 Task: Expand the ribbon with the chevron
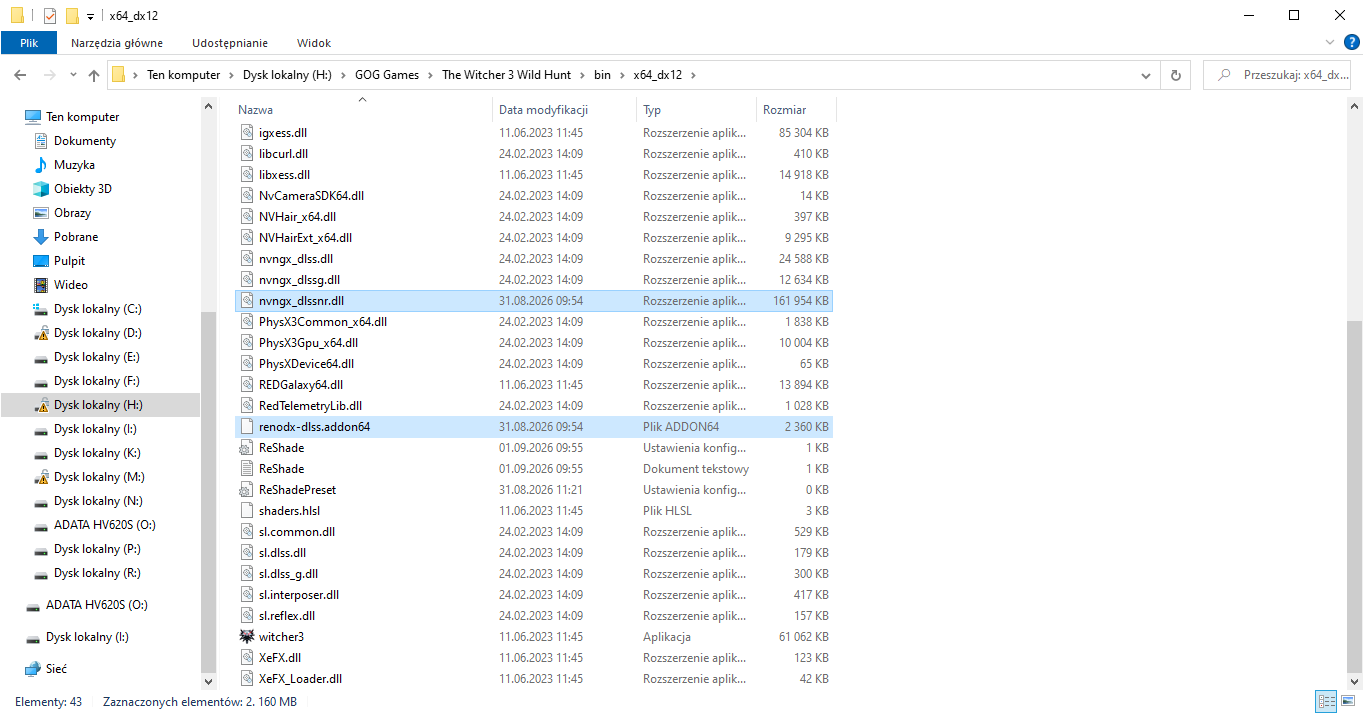tap(1329, 43)
